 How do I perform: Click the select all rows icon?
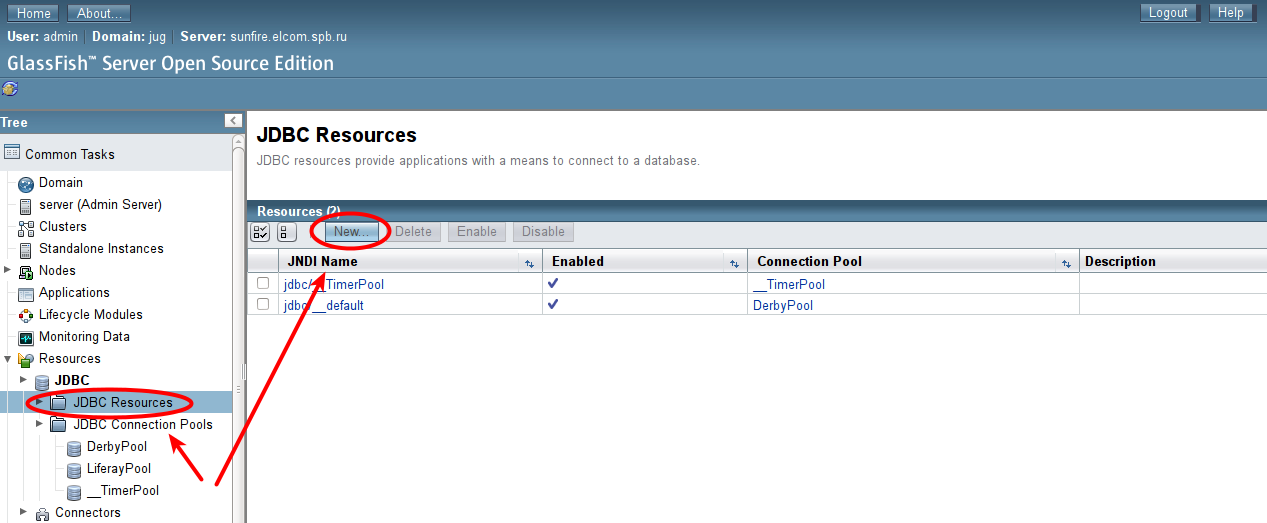pyautogui.click(x=260, y=232)
